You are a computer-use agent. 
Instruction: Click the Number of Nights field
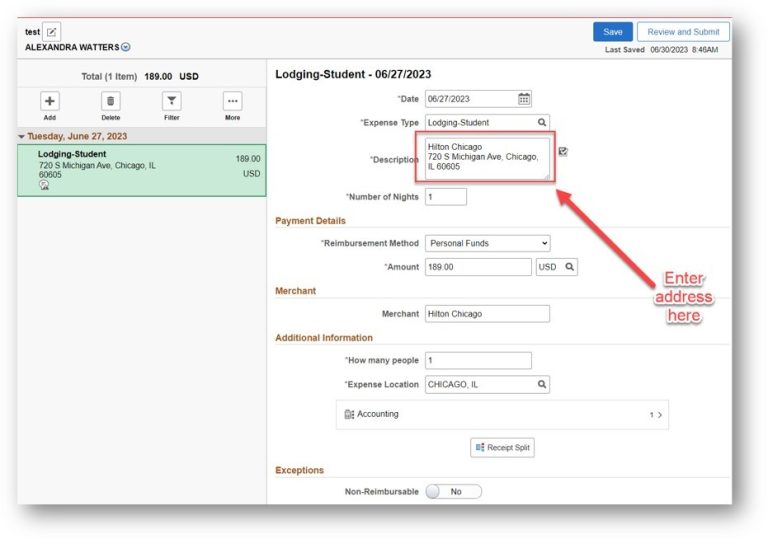(x=446, y=197)
